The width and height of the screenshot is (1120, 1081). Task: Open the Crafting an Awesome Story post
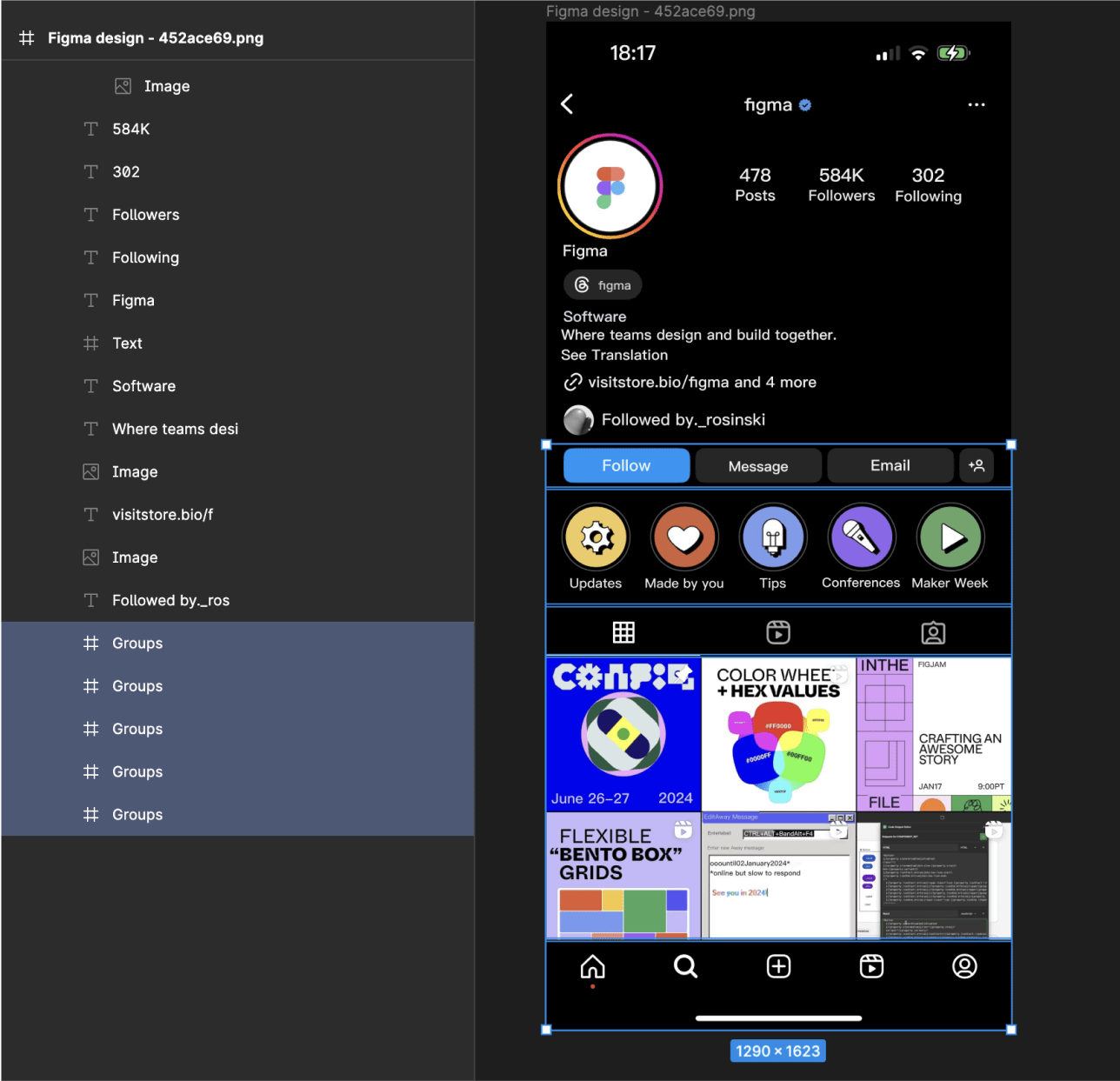point(934,734)
